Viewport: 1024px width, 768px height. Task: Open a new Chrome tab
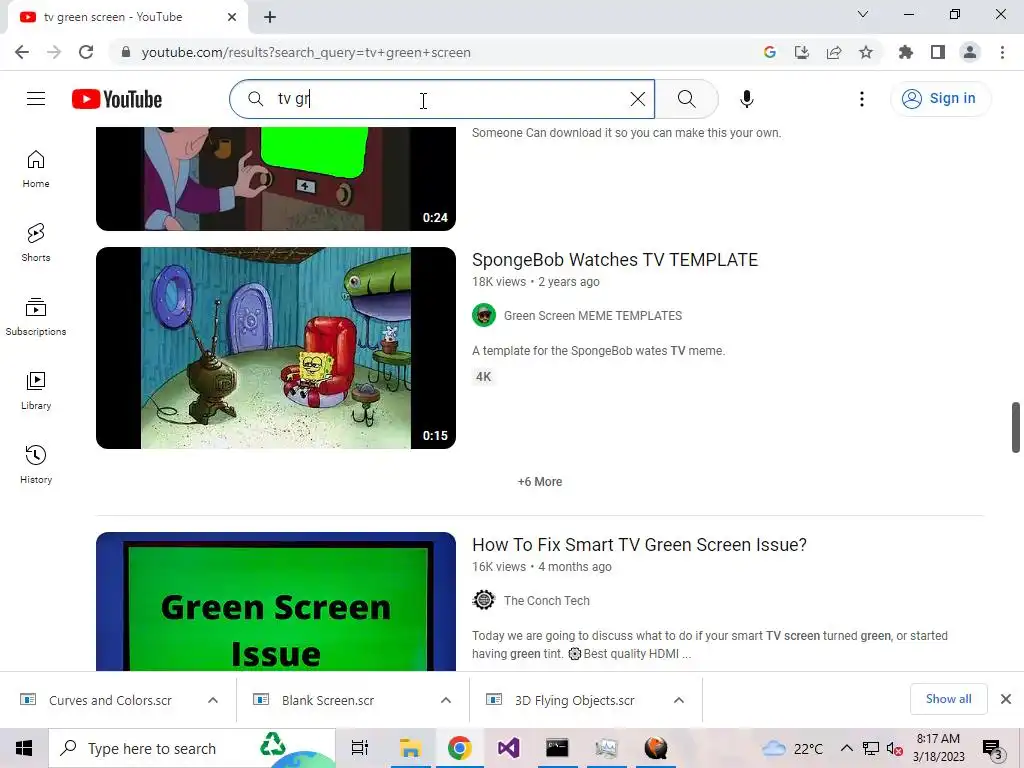(270, 17)
